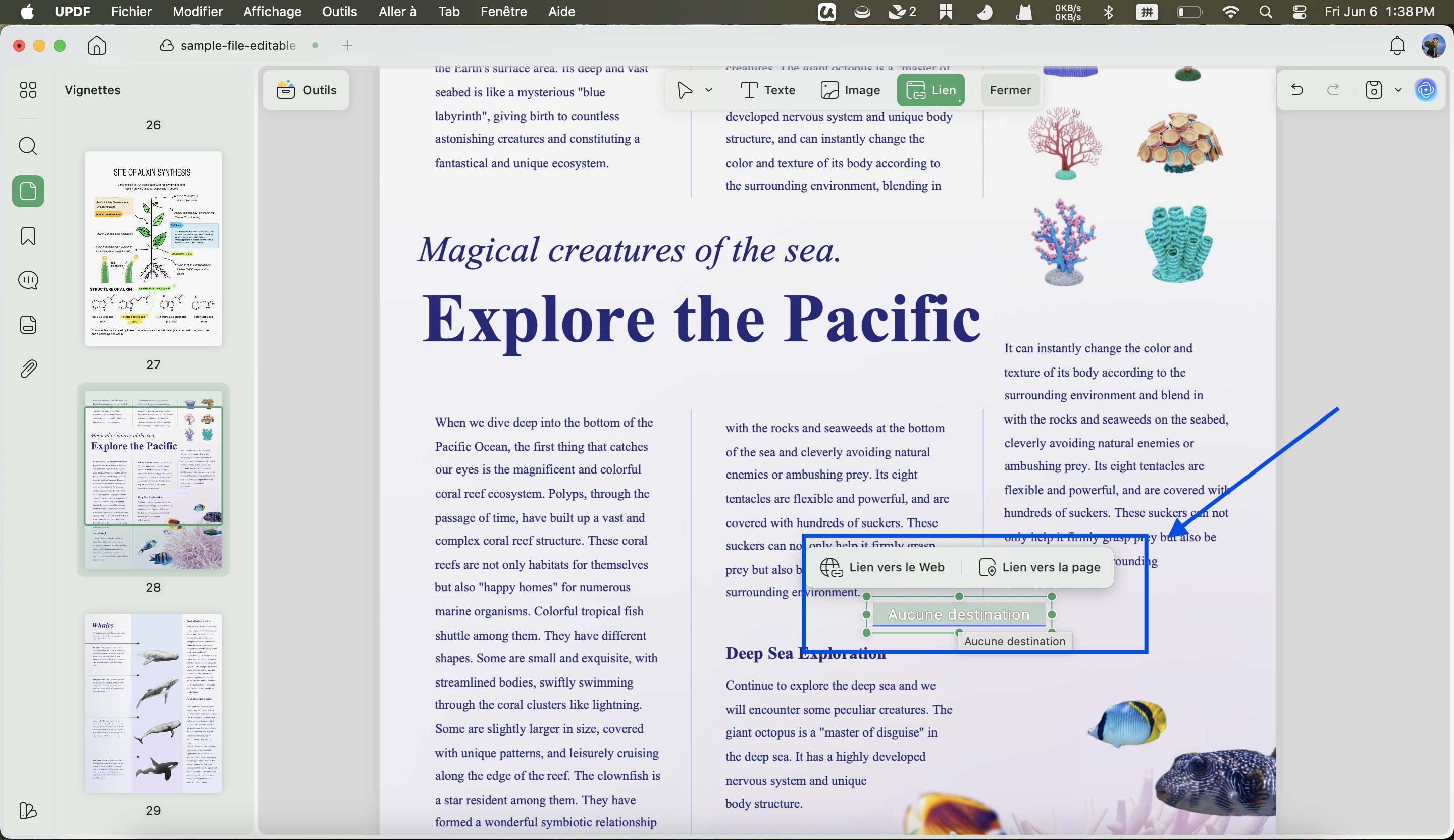Click the layers icon at sidebar bottom
1454x840 pixels.
pos(28,811)
